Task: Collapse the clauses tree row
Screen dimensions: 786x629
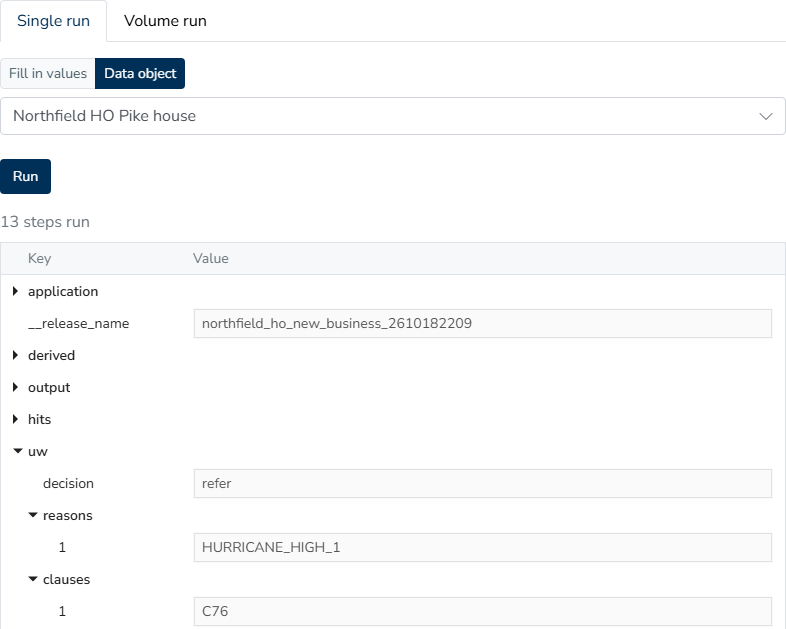Action: [x=33, y=579]
